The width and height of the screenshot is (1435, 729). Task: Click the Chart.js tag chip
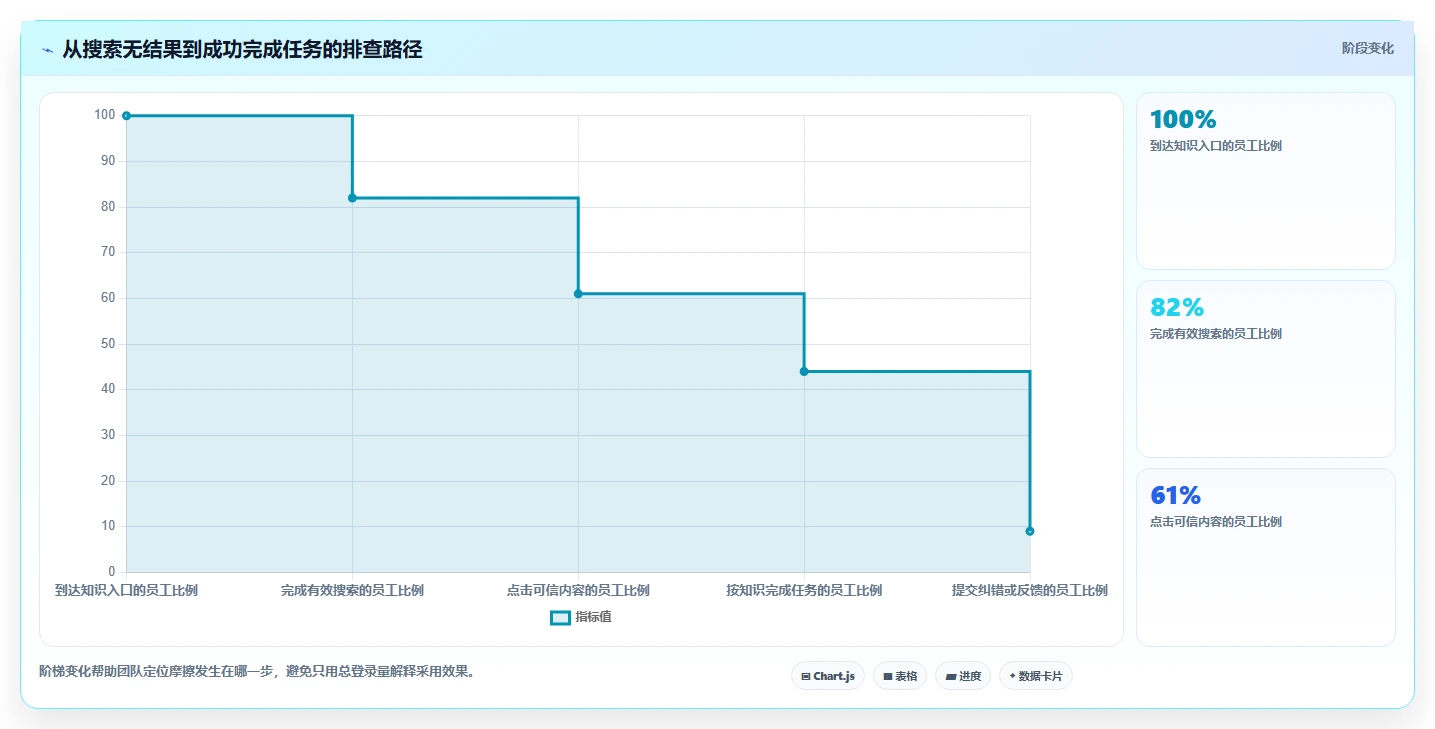(827, 676)
